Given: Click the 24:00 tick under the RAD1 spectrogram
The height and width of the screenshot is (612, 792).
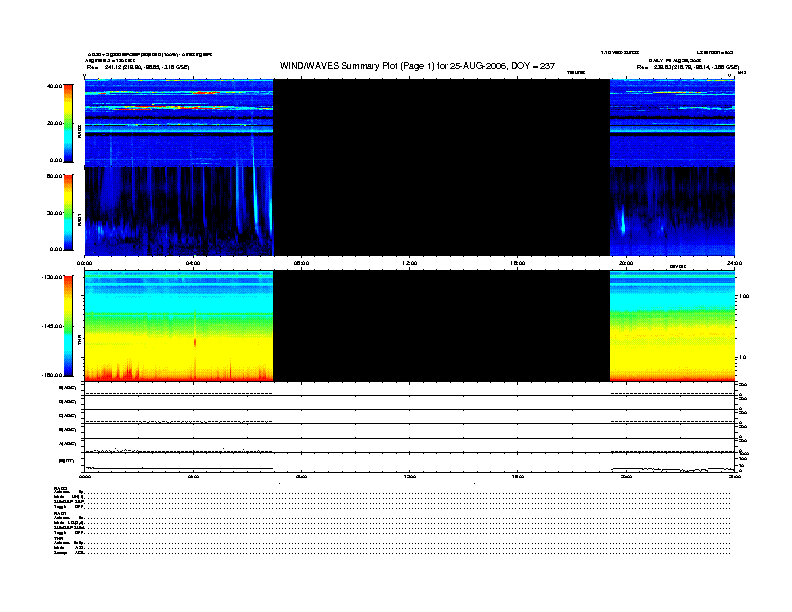Looking at the screenshot, I should pos(734,263).
